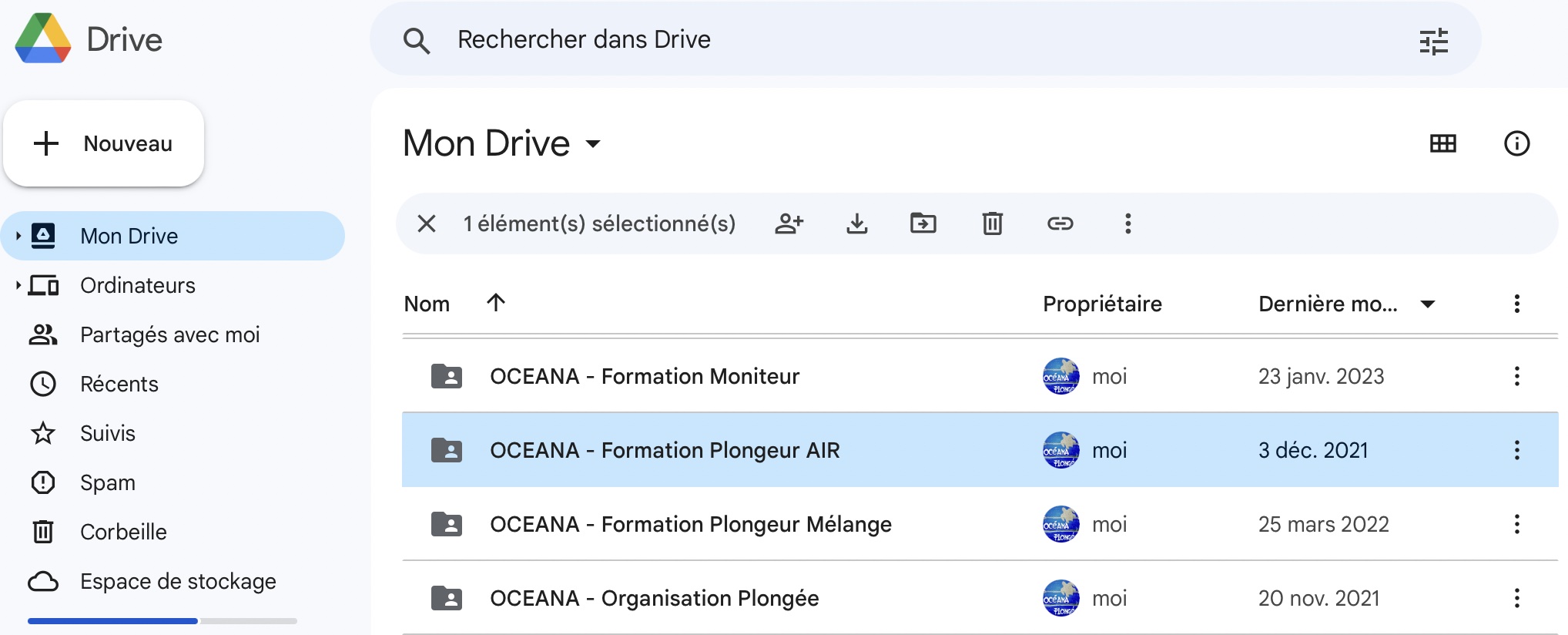This screenshot has height=635, width=1568.
Task: Open more actions for Formation Plongeur Mélange
Action: point(1517,524)
